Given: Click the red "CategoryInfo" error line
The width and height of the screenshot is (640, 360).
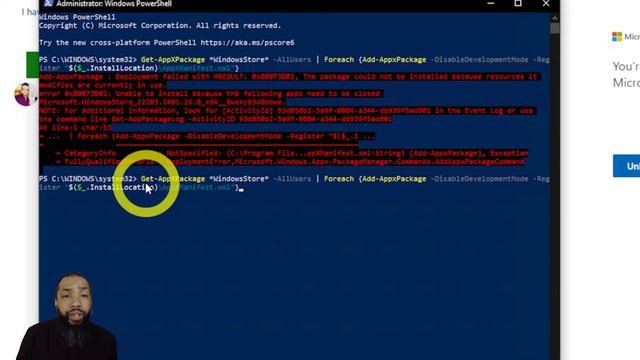Looking at the screenshot, I should tap(291, 153).
